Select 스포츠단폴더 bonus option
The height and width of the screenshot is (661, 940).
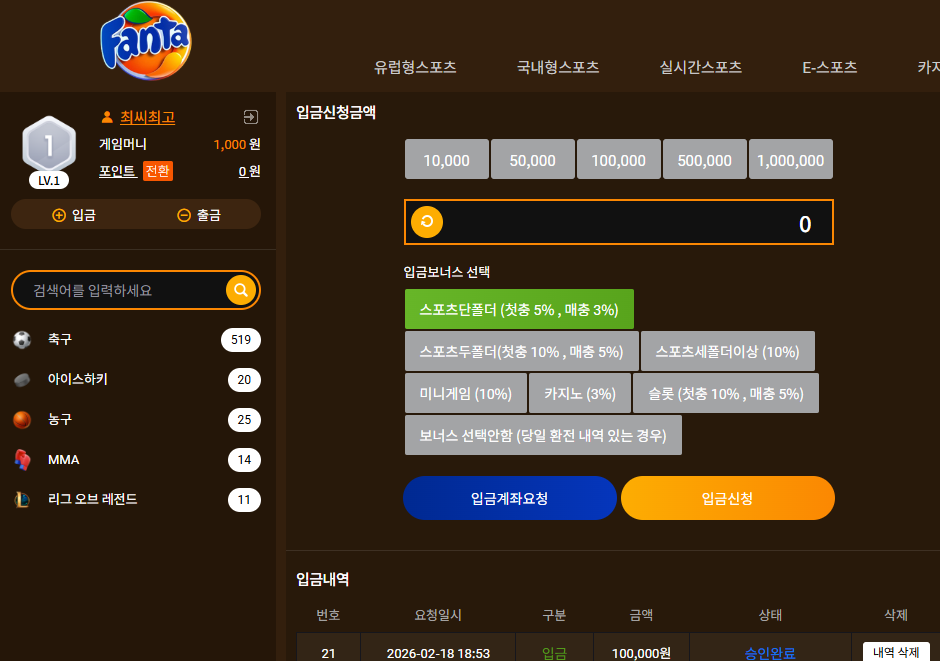[519, 309]
